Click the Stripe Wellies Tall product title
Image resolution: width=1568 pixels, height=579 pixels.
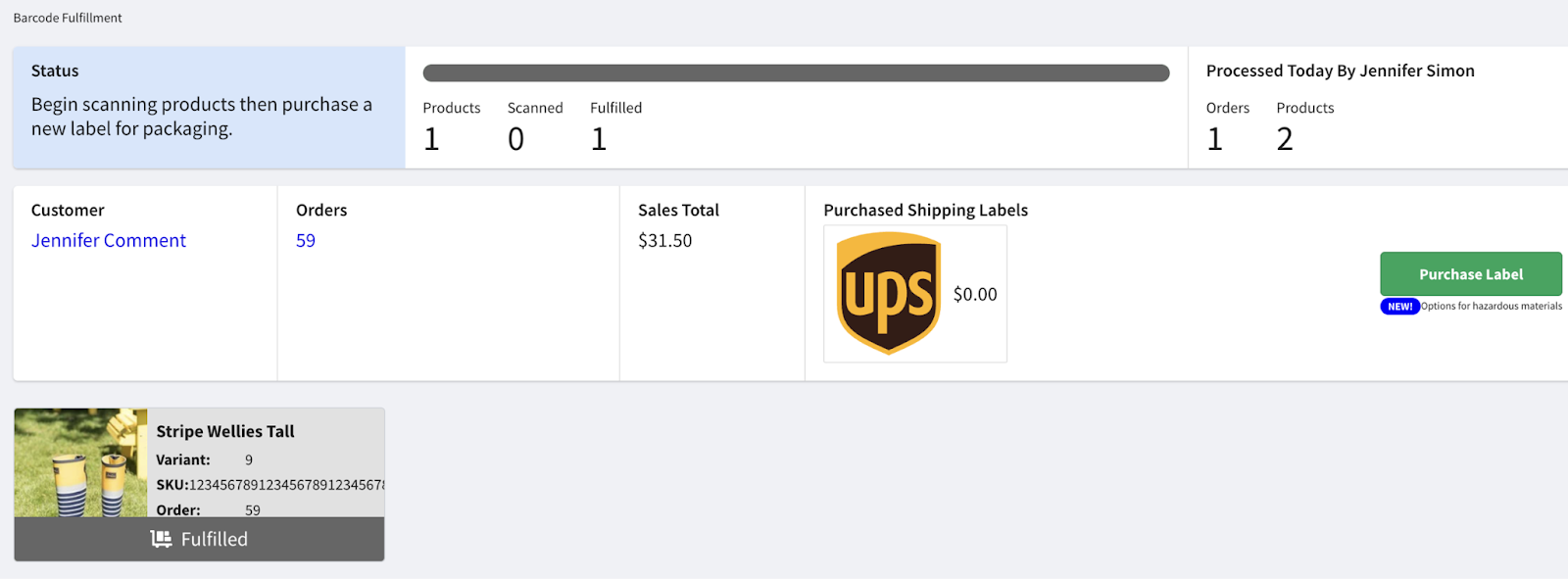(225, 432)
